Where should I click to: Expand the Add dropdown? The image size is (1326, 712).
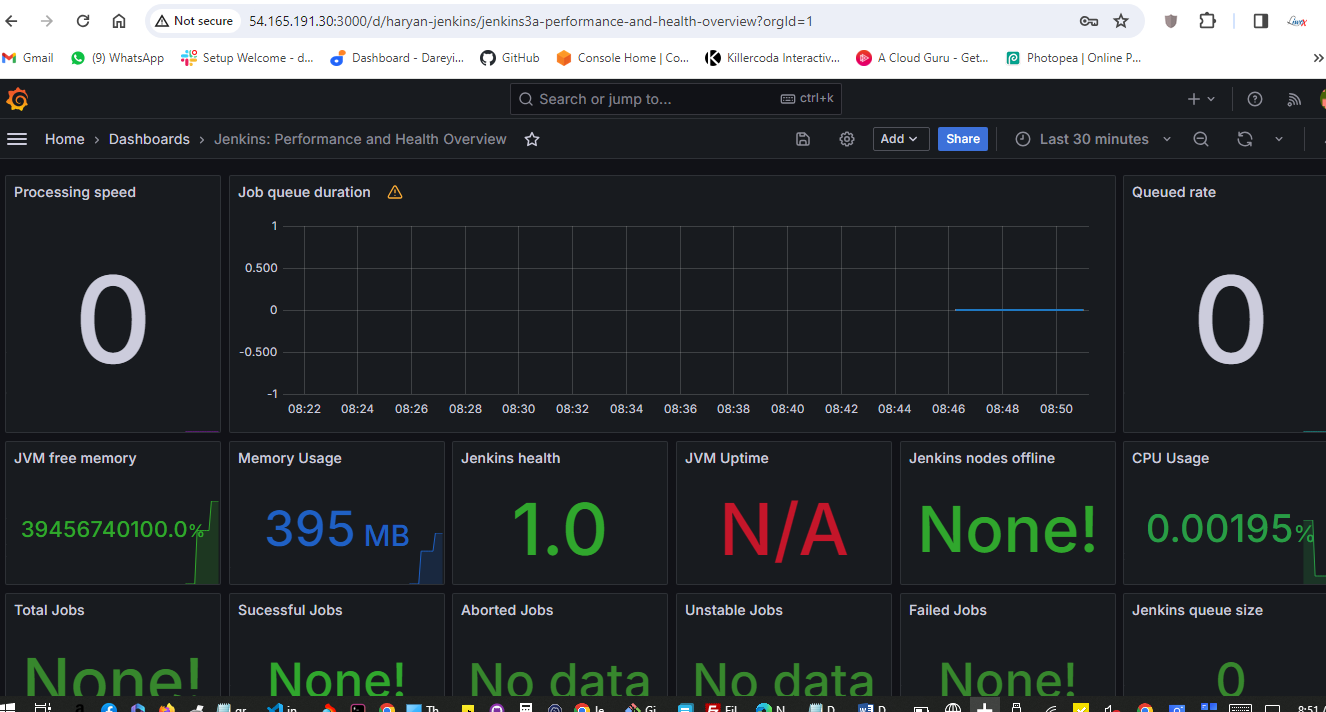click(x=900, y=139)
